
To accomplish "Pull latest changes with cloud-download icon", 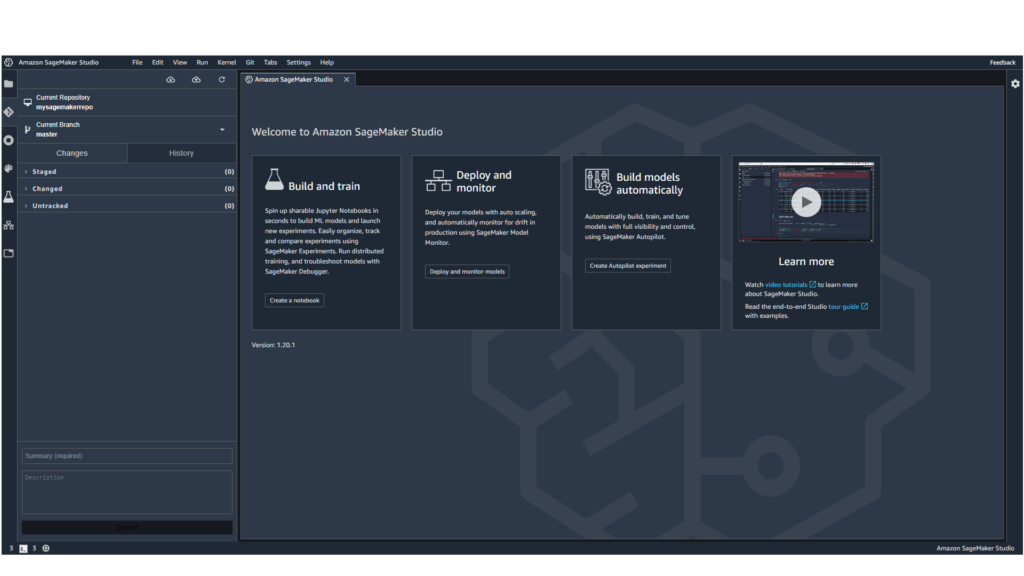I will pos(170,80).
